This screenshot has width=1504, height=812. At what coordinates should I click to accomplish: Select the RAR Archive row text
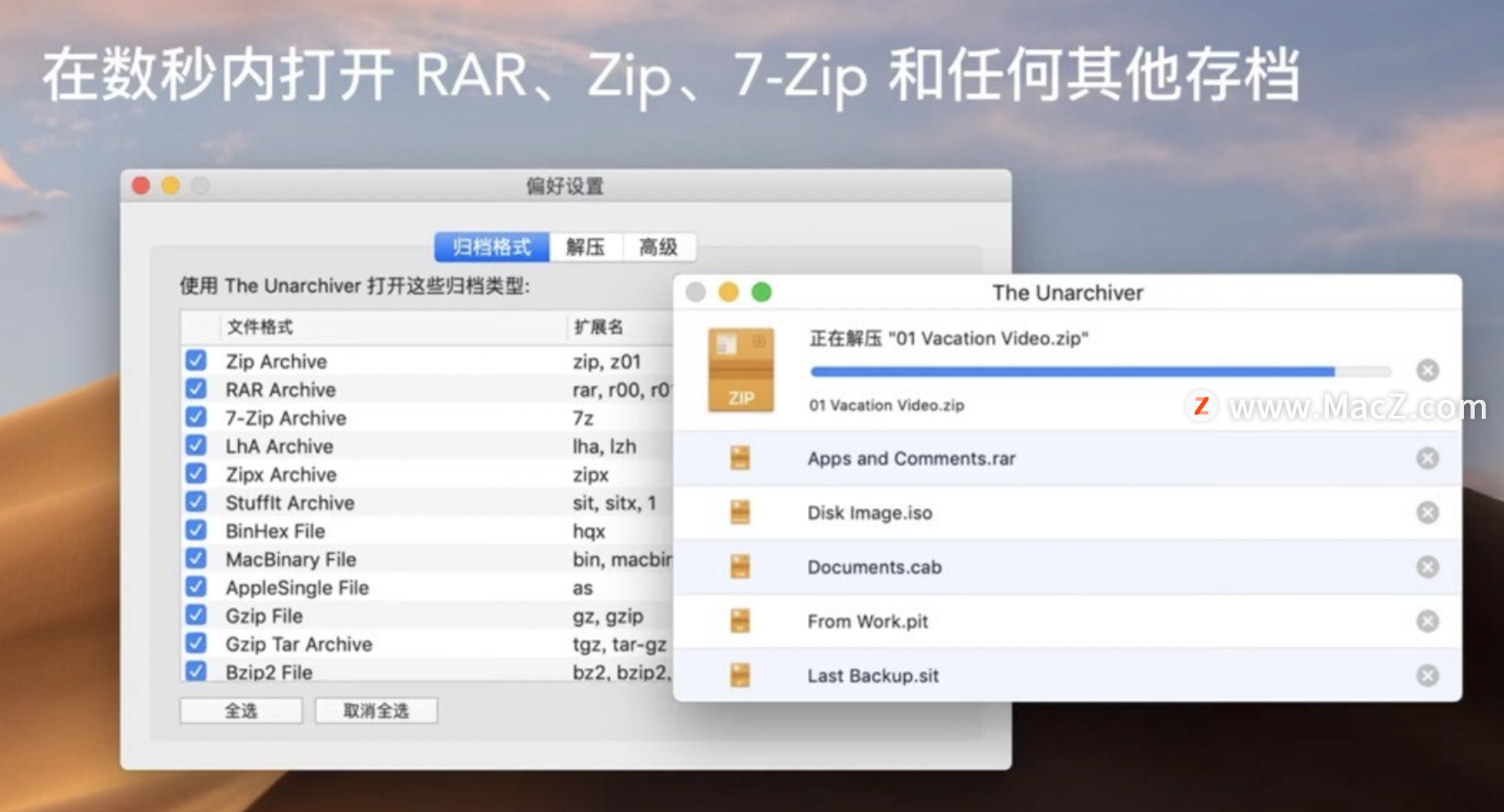click(281, 390)
